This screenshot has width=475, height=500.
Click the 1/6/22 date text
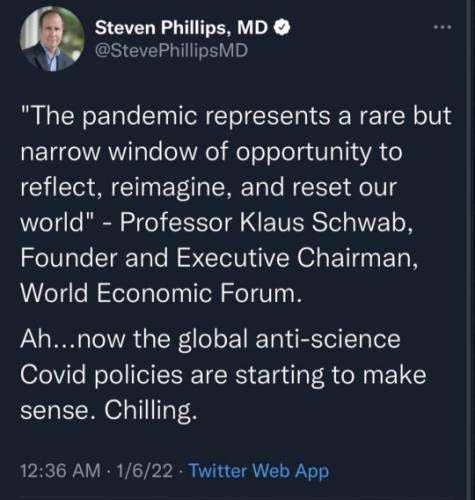(x=144, y=471)
